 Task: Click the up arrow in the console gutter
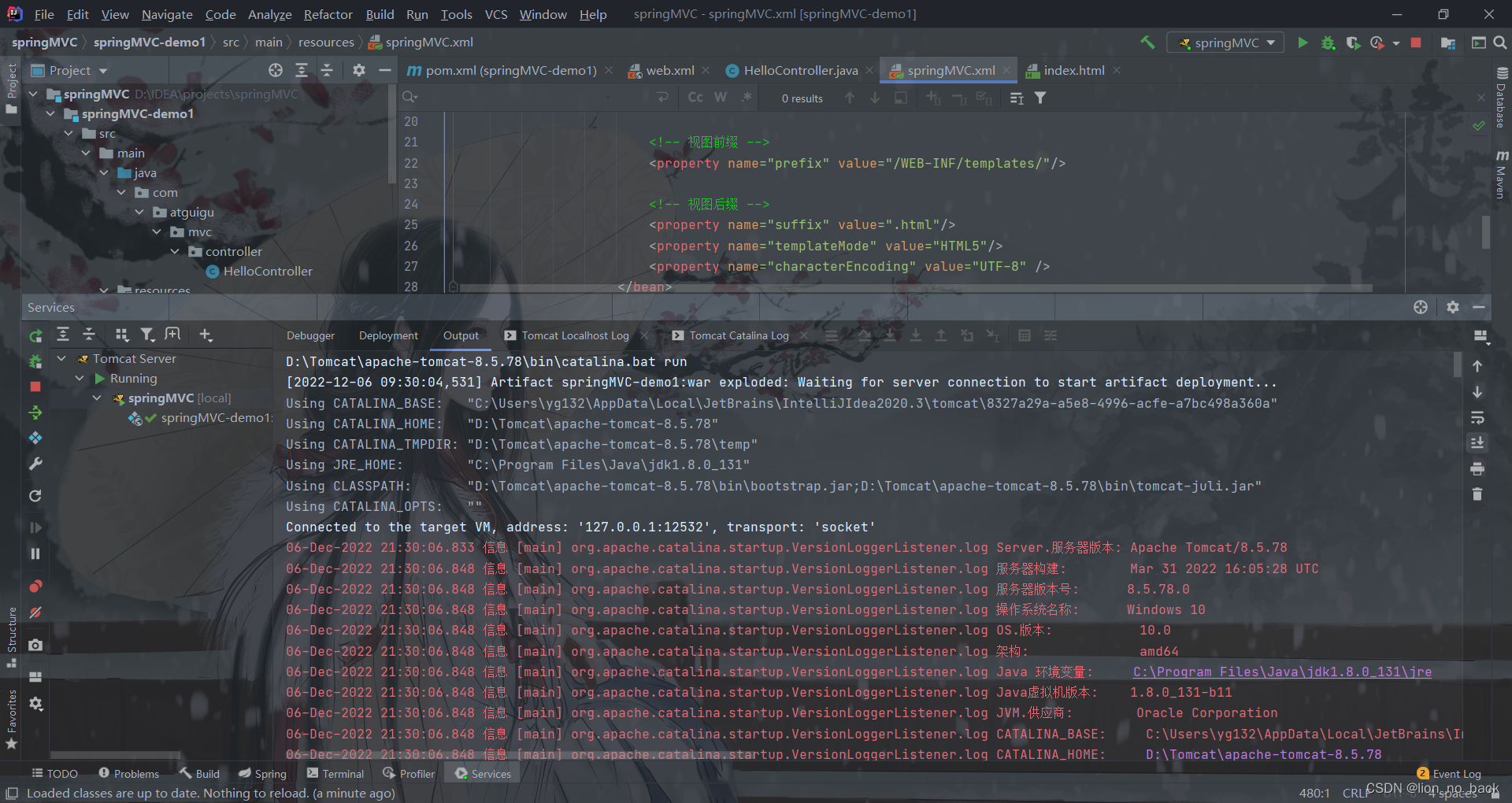click(1477, 366)
